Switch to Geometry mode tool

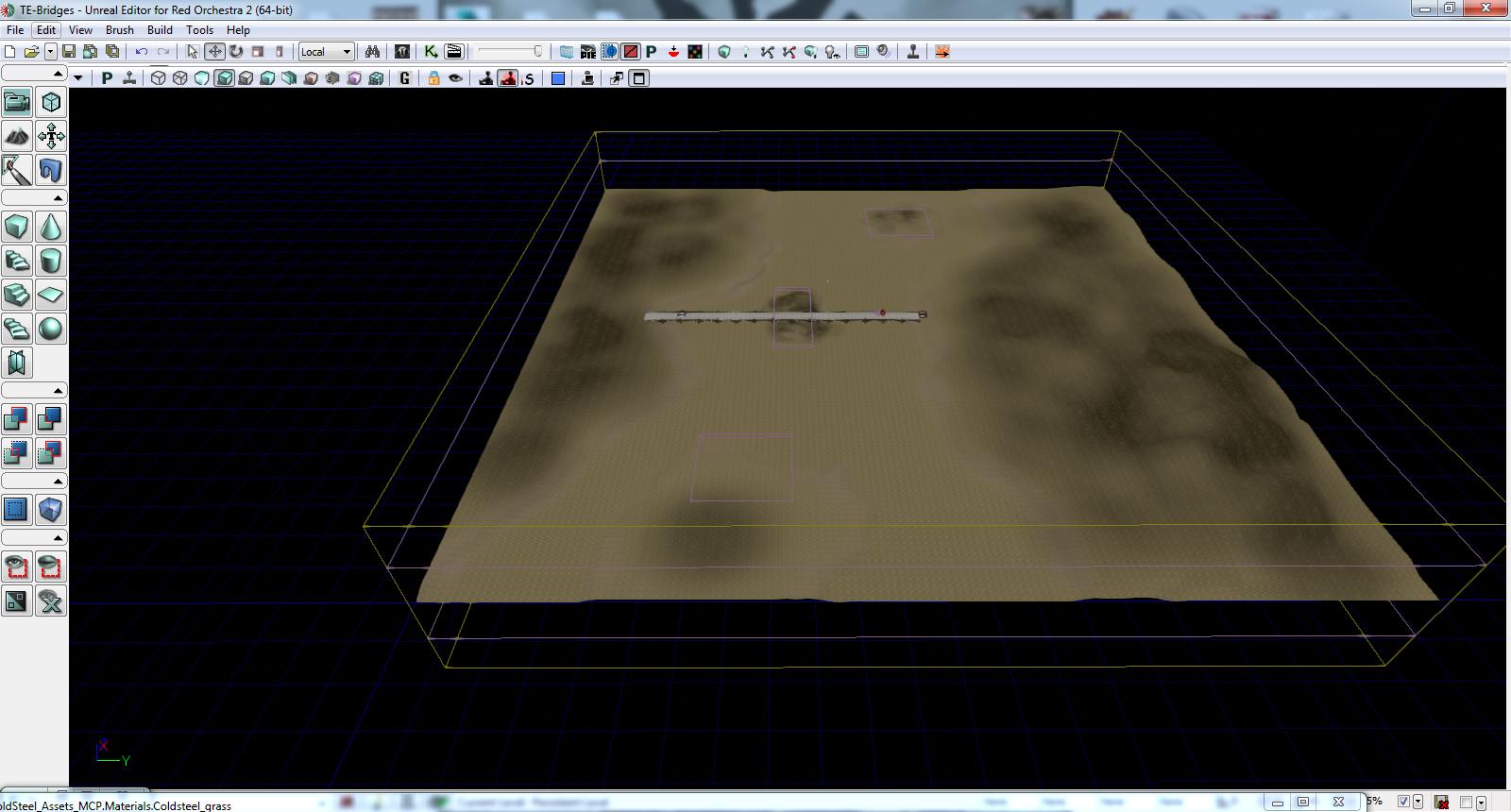pyautogui.click(x=51, y=102)
